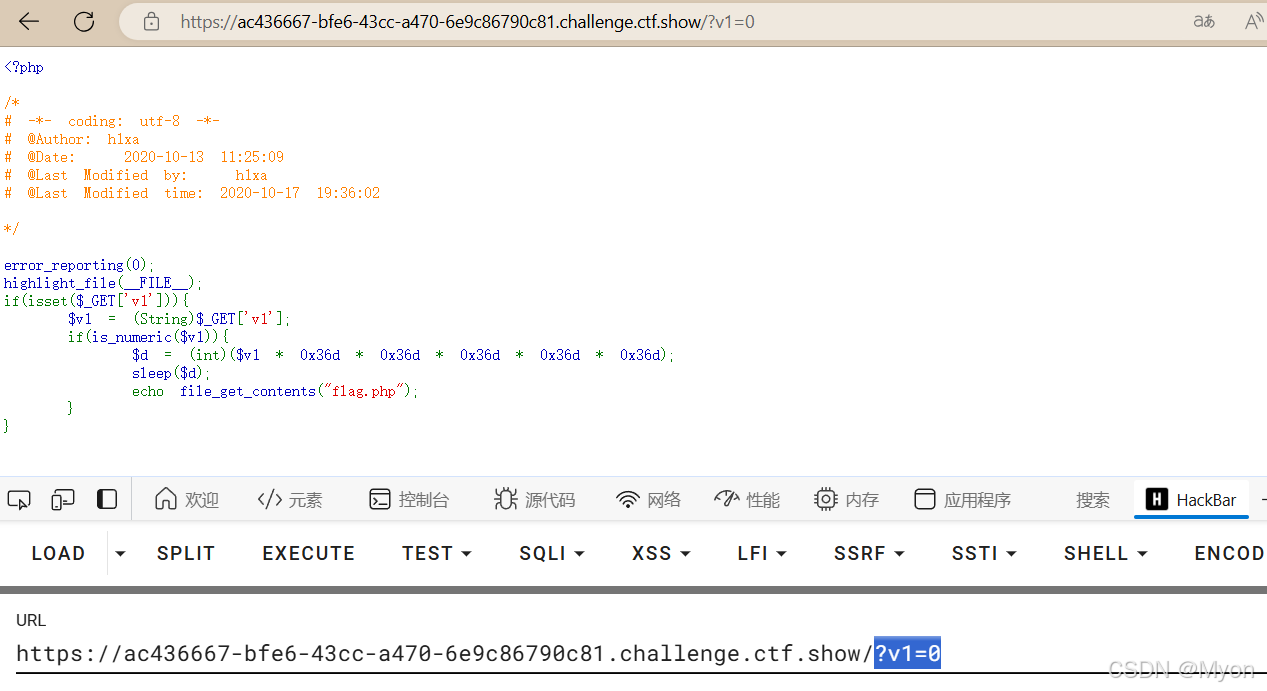Click the lock site info icon
Viewport: 1267px width, 691px height.
tap(151, 22)
